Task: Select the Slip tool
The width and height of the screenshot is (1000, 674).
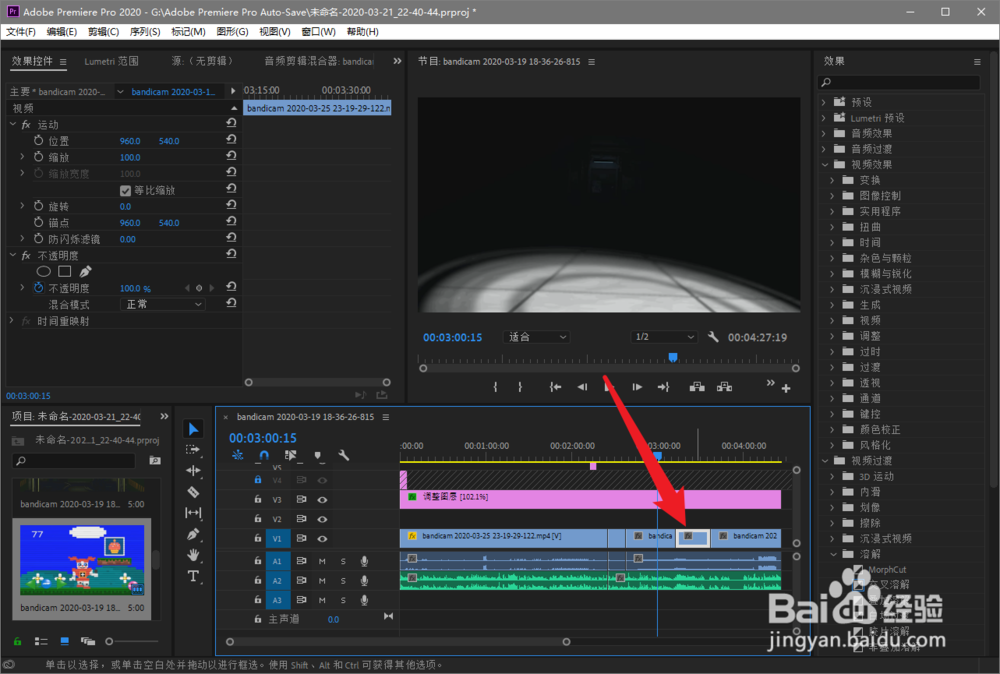Action: pos(193,513)
